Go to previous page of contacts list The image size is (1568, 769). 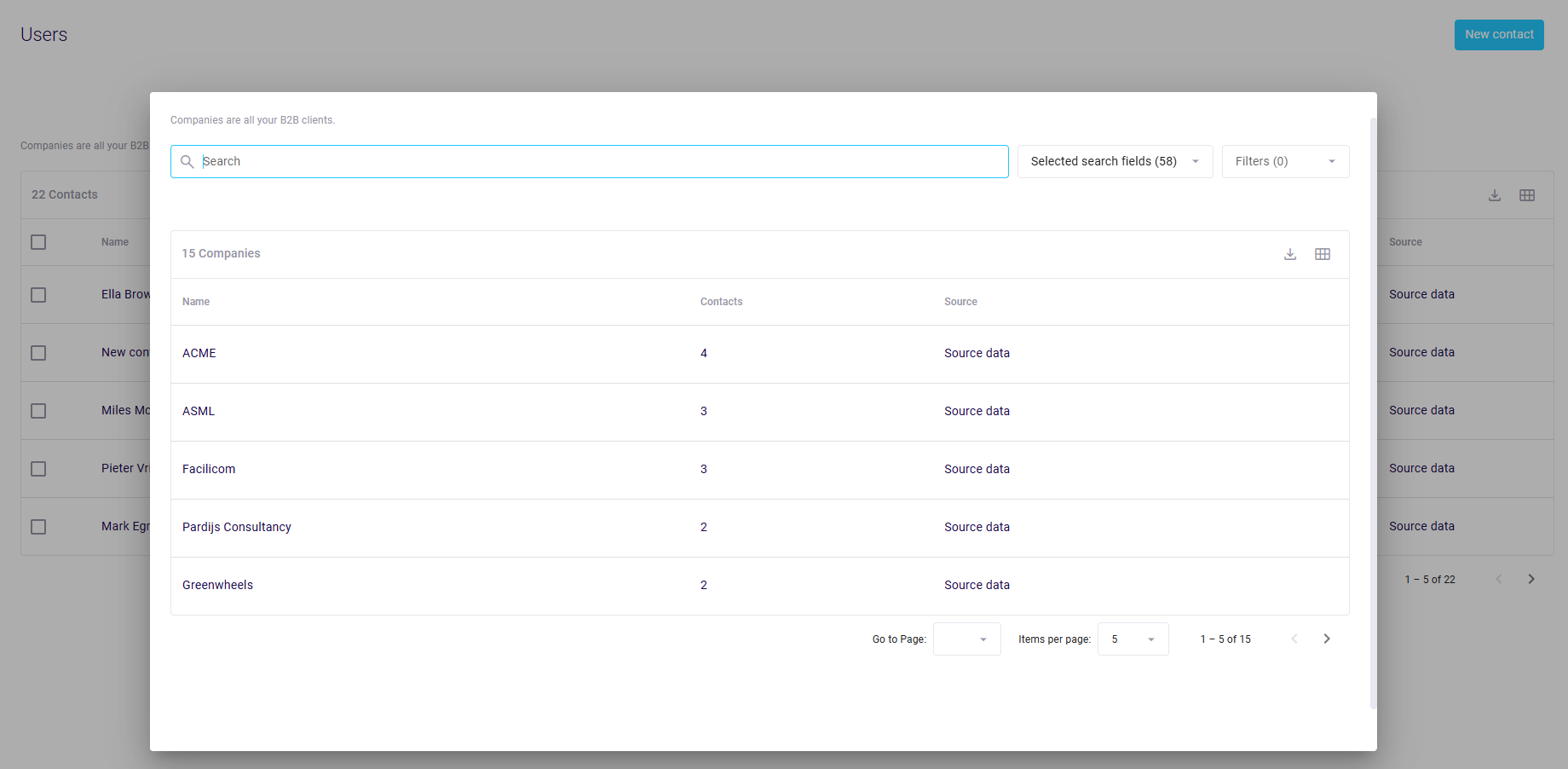[x=1499, y=579]
